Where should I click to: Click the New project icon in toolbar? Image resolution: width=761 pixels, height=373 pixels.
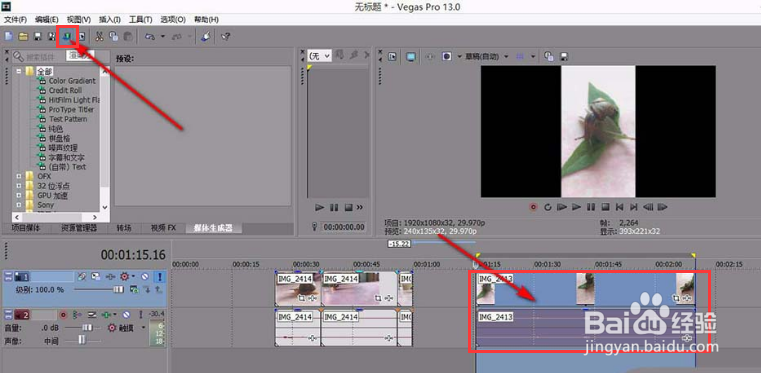8,36
